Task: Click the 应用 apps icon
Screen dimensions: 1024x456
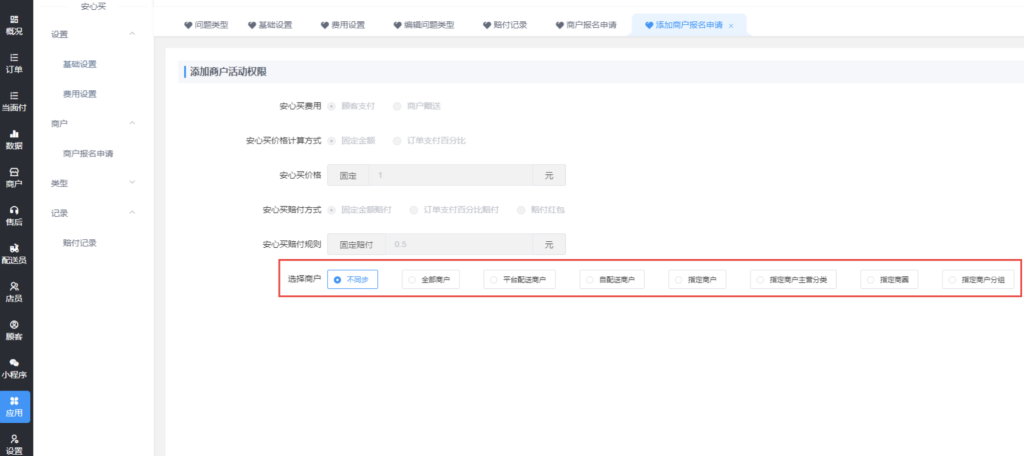Action: (x=15, y=406)
